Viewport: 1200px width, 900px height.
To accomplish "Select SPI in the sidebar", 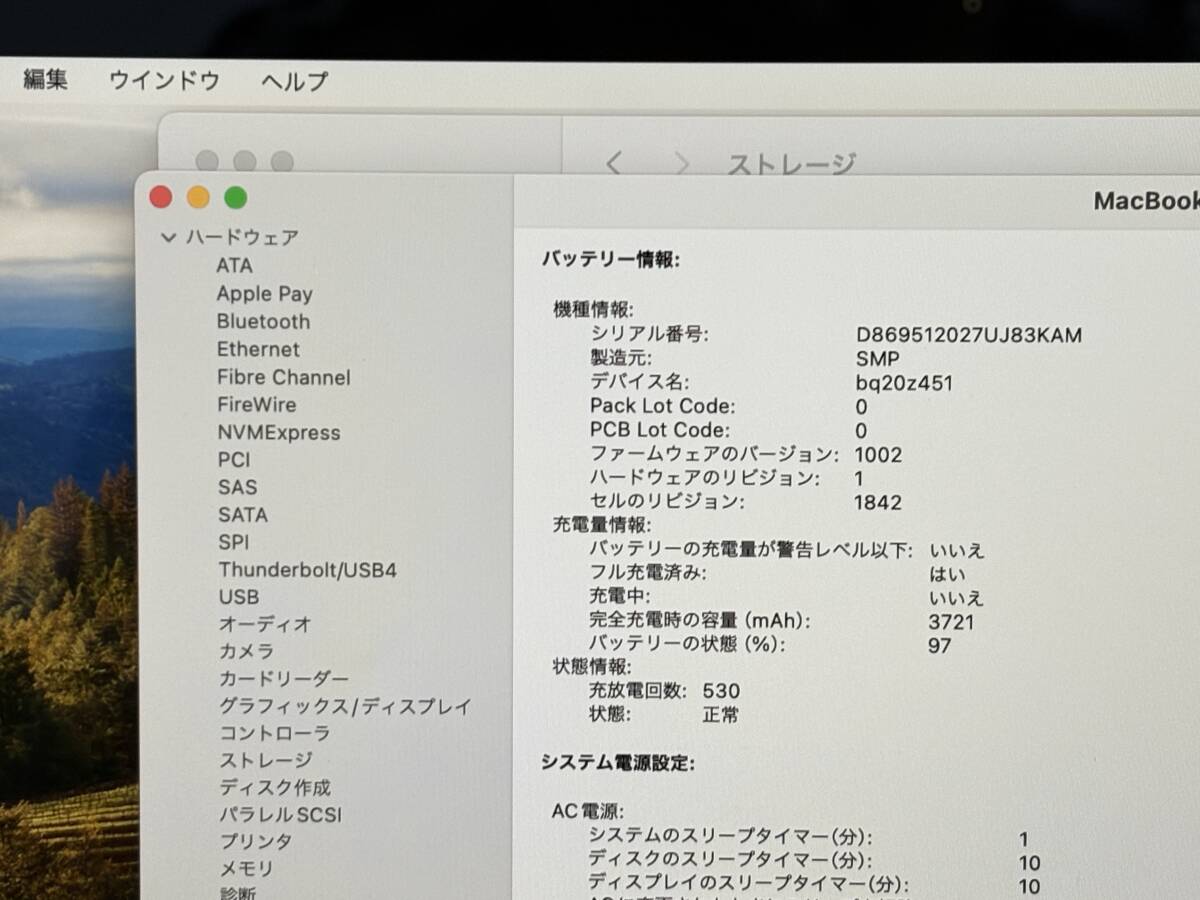I will [234, 542].
